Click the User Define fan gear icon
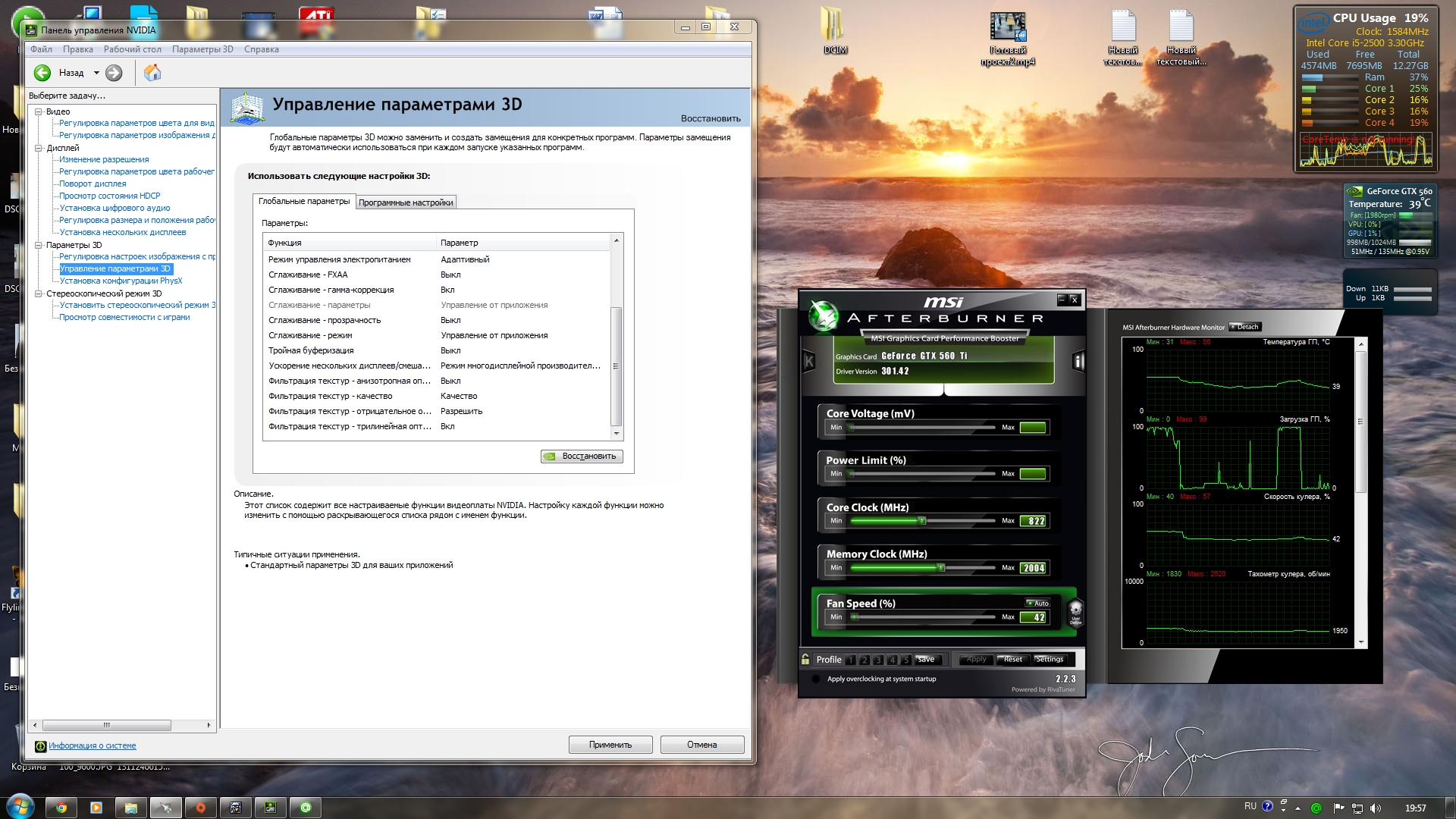 coord(1075,612)
